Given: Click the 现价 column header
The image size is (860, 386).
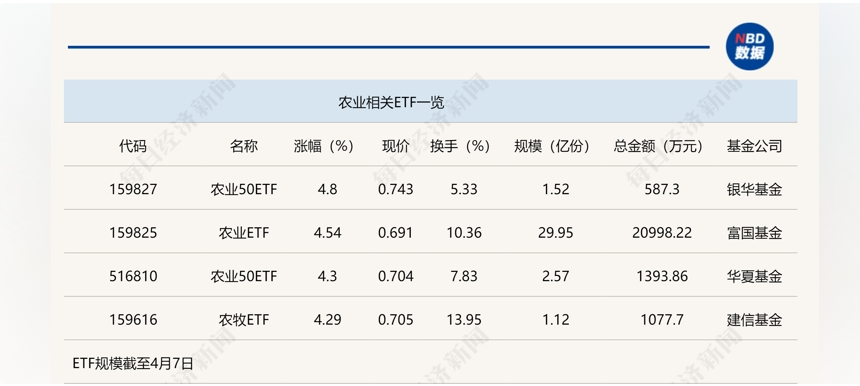Looking at the screenshot, I should tap(395, 146).
